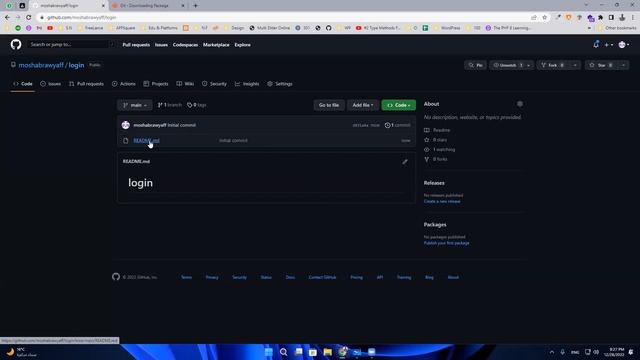Click the Go to file button

point(329,105)
